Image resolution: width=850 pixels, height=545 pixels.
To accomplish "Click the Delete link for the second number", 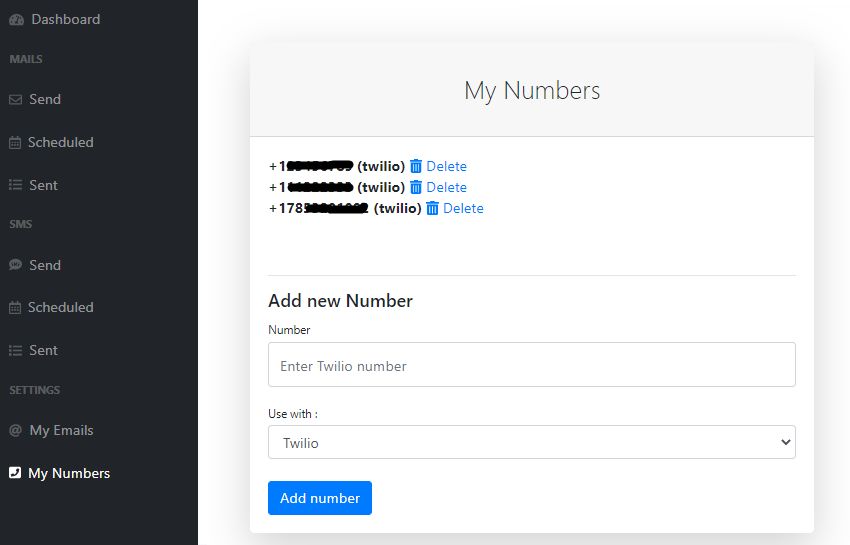I will (x=446, y=187).
